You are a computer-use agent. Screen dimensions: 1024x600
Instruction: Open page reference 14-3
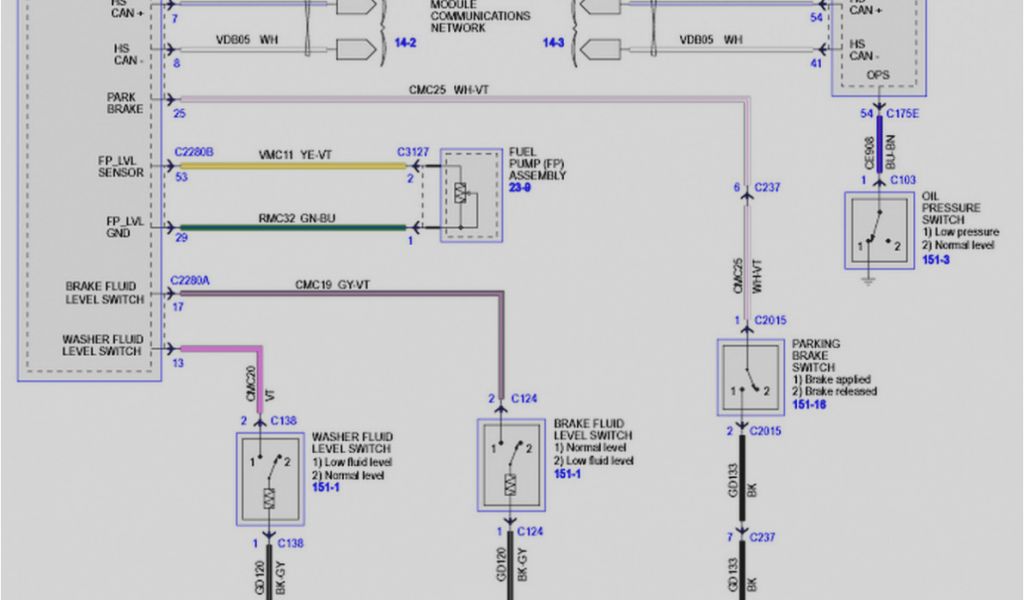pos(556,45)
